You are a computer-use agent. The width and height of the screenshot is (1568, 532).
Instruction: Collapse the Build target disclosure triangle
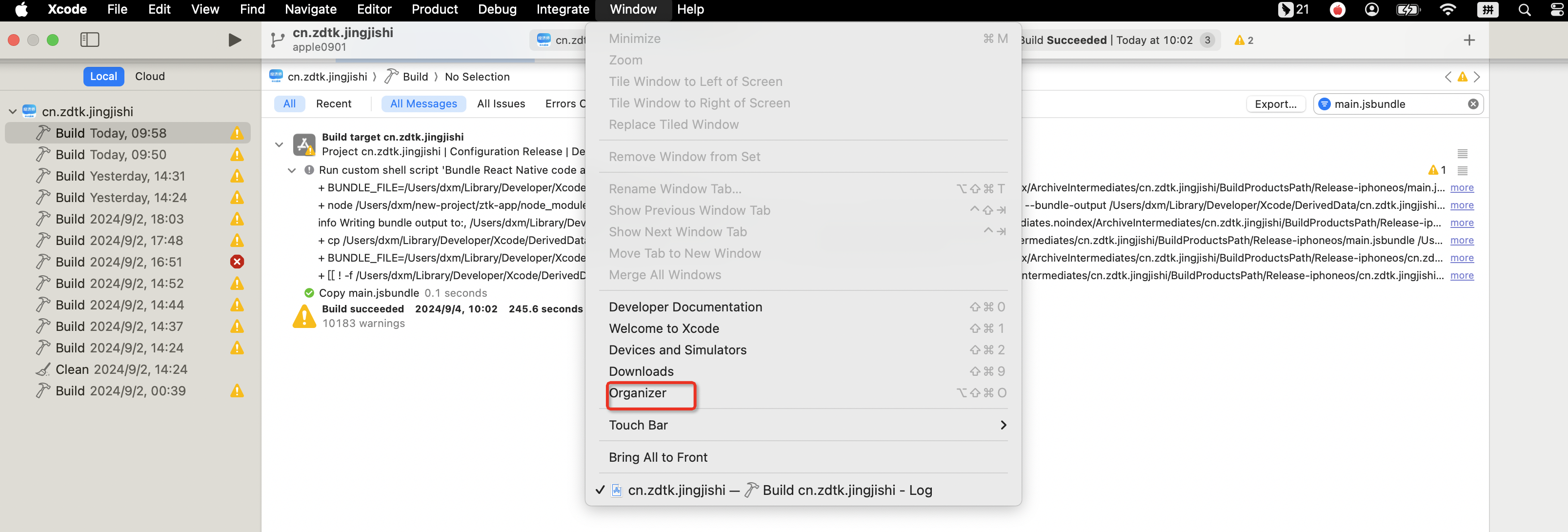point(279,144)
